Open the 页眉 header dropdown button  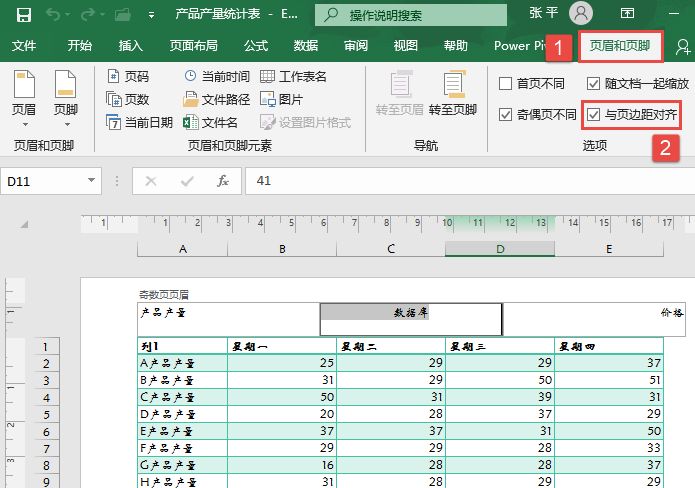(x=24, y=98)
